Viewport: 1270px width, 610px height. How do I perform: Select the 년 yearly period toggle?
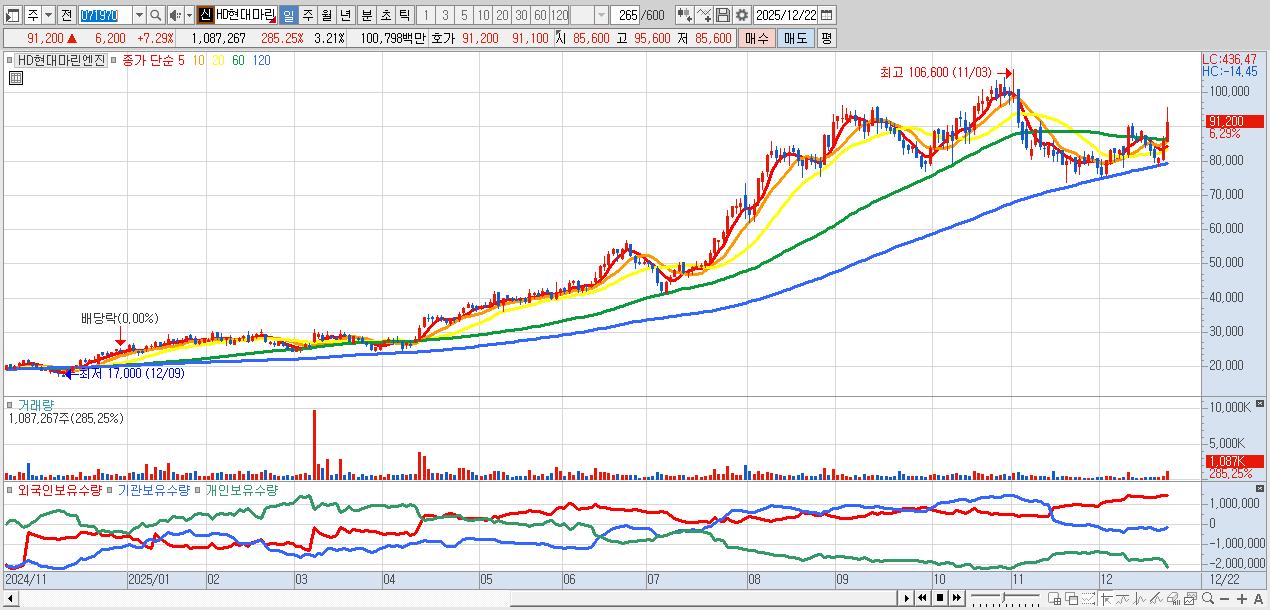[x=345, y=15]
